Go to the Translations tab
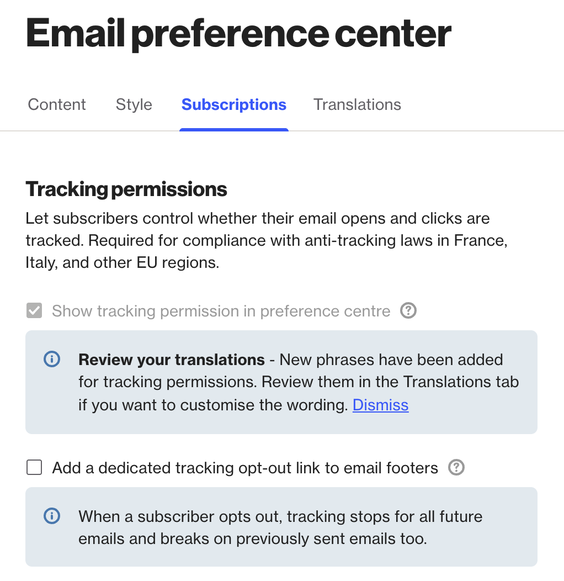The image size is (564, 581). point(357,104)
